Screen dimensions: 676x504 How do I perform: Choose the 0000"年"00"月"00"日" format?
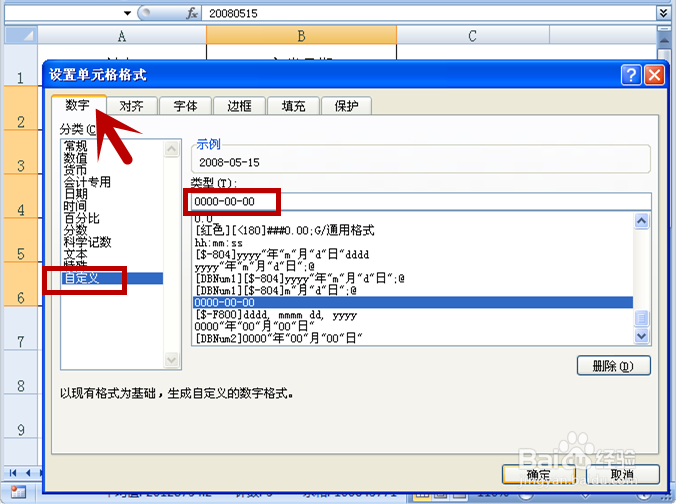tap(254, 327)
